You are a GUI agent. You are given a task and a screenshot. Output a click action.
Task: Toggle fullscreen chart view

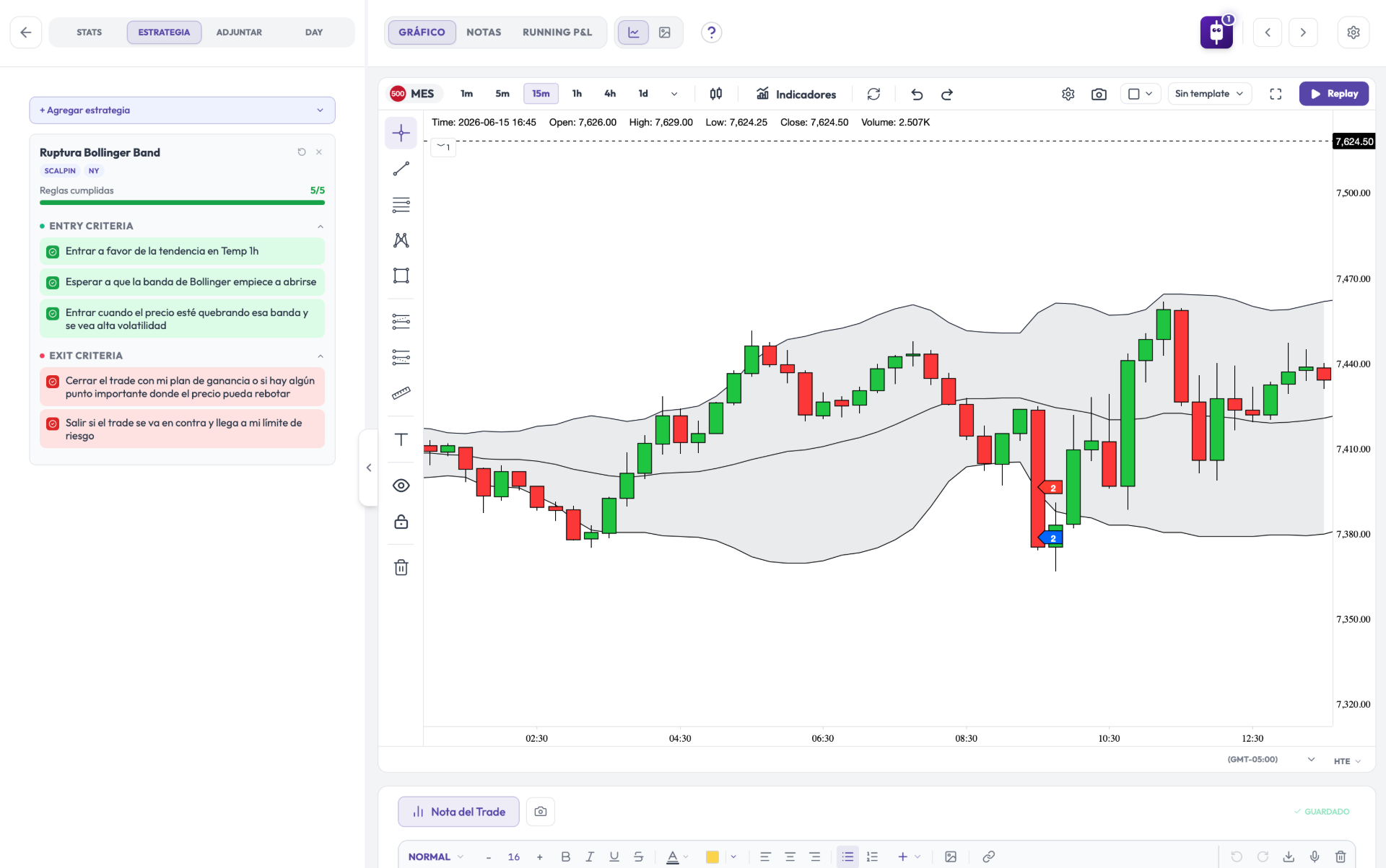pos(1276,94)
